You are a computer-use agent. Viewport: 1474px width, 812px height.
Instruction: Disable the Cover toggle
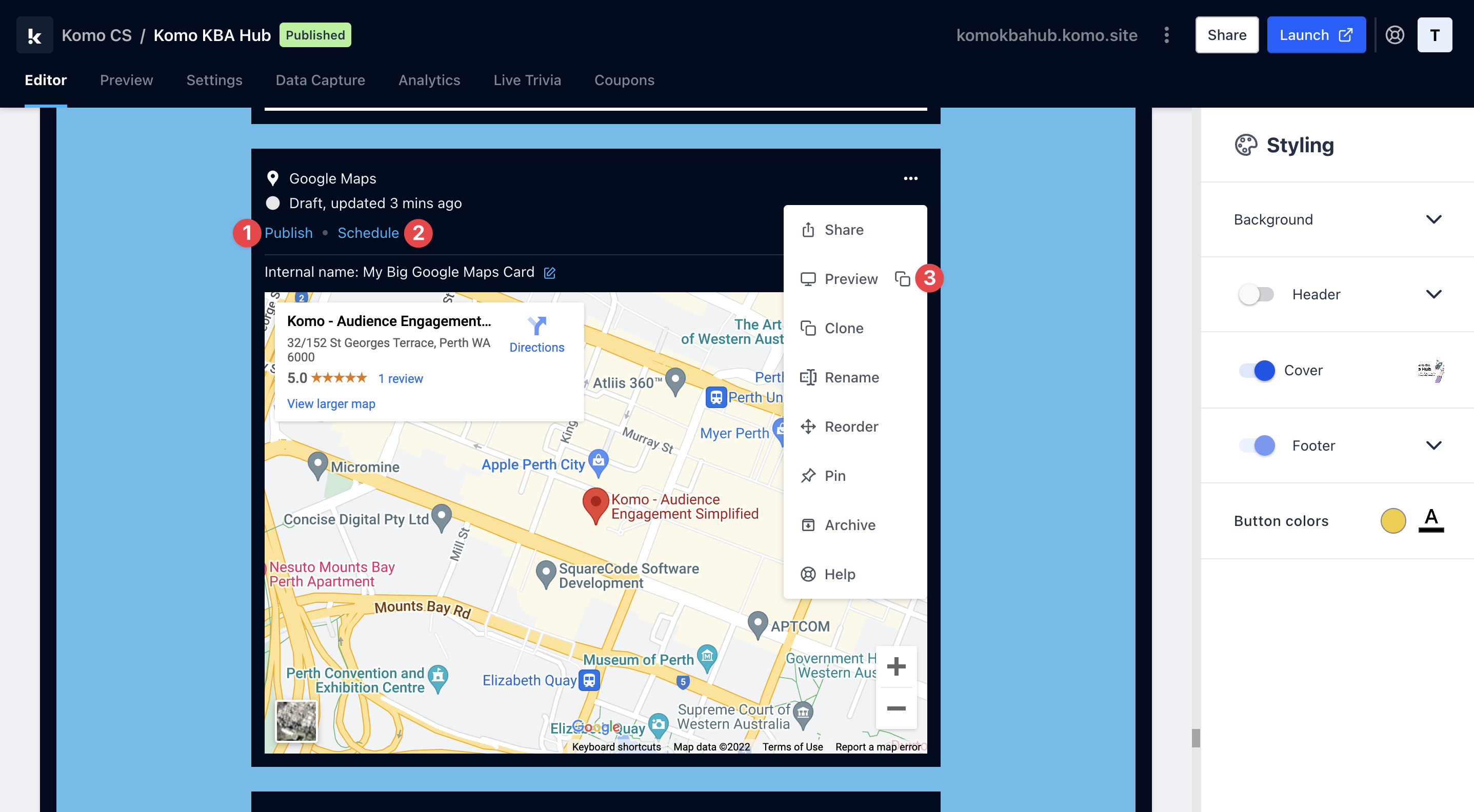(1257, 371)
